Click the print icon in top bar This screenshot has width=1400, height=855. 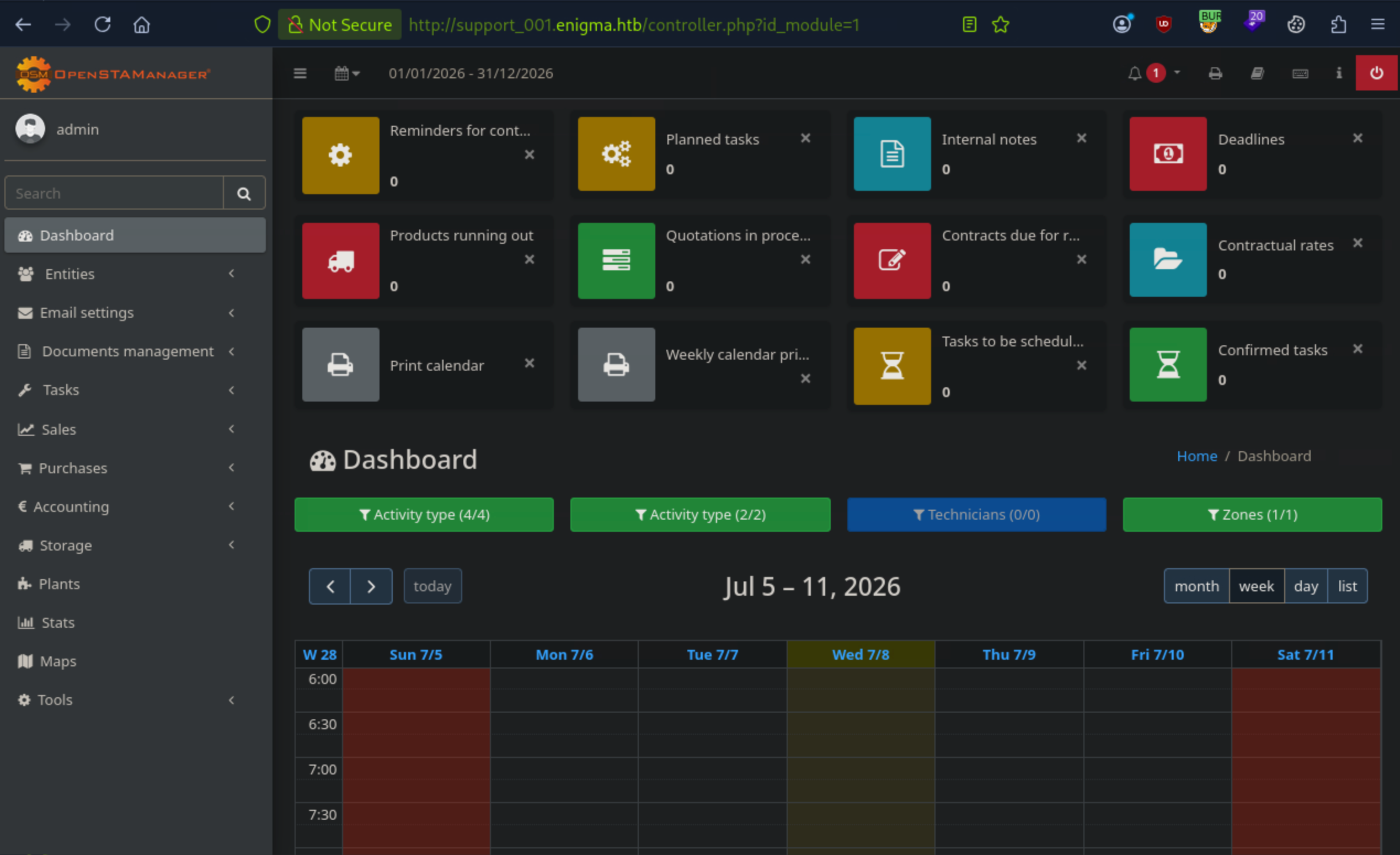[1215, 73]
